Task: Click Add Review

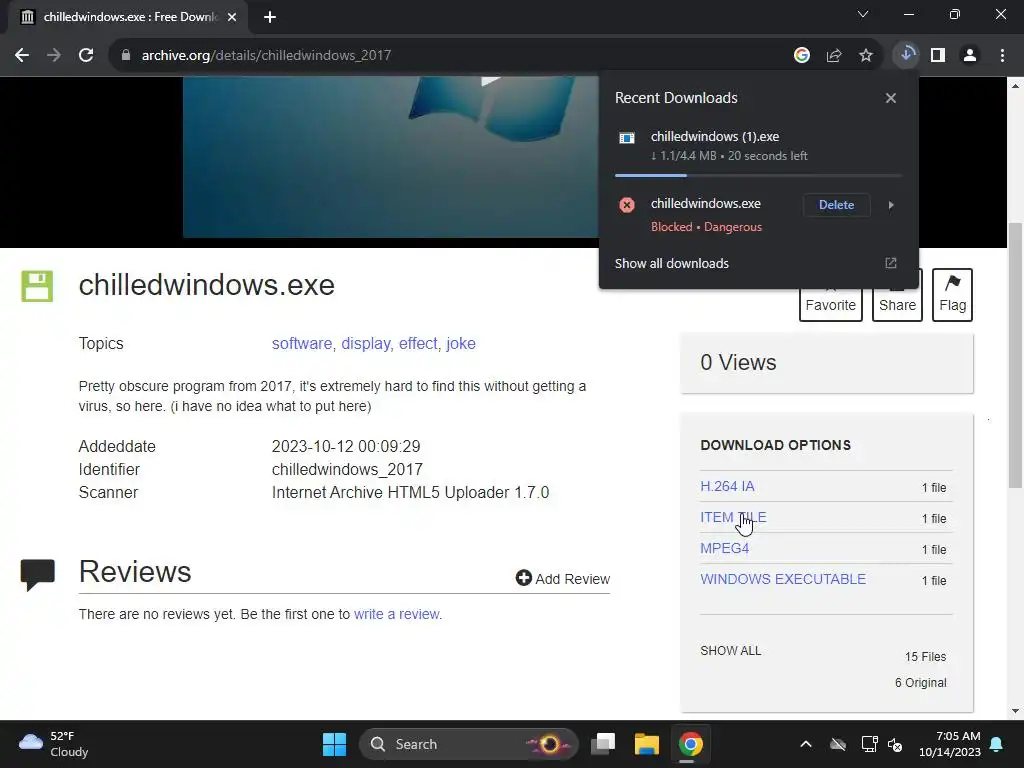Action: click(562, 579)
